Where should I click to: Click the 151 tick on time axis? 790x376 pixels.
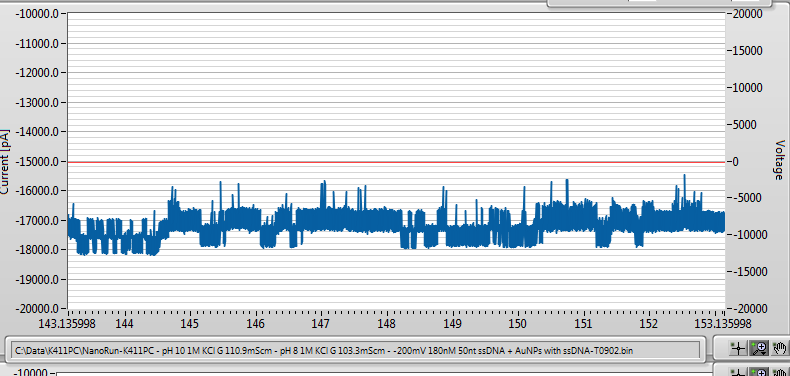(x=583, y=324)
